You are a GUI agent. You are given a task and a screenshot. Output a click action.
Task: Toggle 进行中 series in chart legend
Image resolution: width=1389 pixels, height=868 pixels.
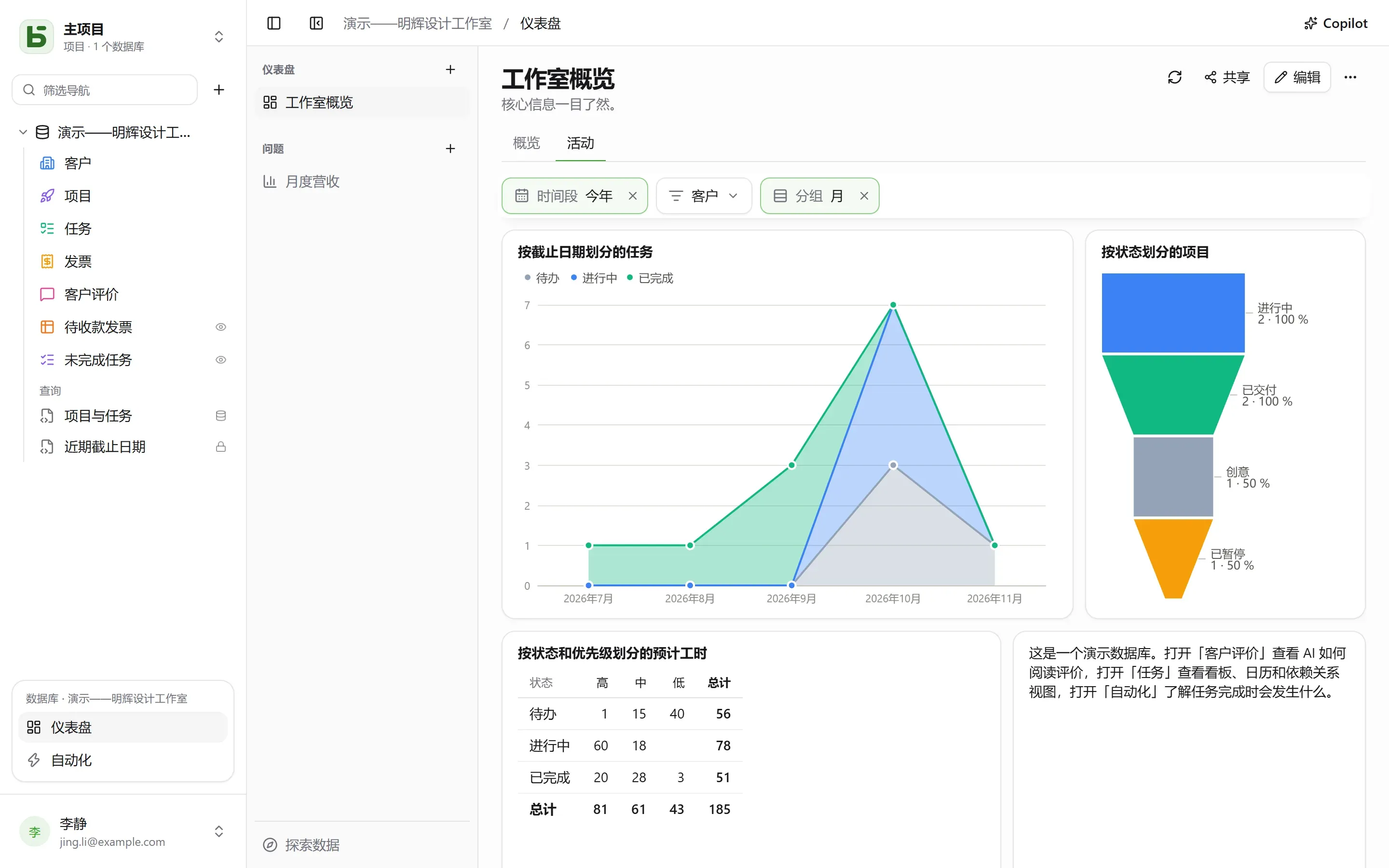pos(594,278)
